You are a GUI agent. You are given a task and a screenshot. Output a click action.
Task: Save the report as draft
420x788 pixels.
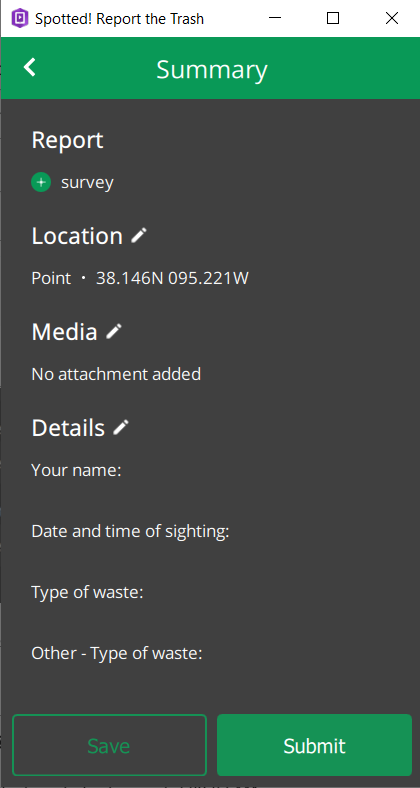point(110,745)
